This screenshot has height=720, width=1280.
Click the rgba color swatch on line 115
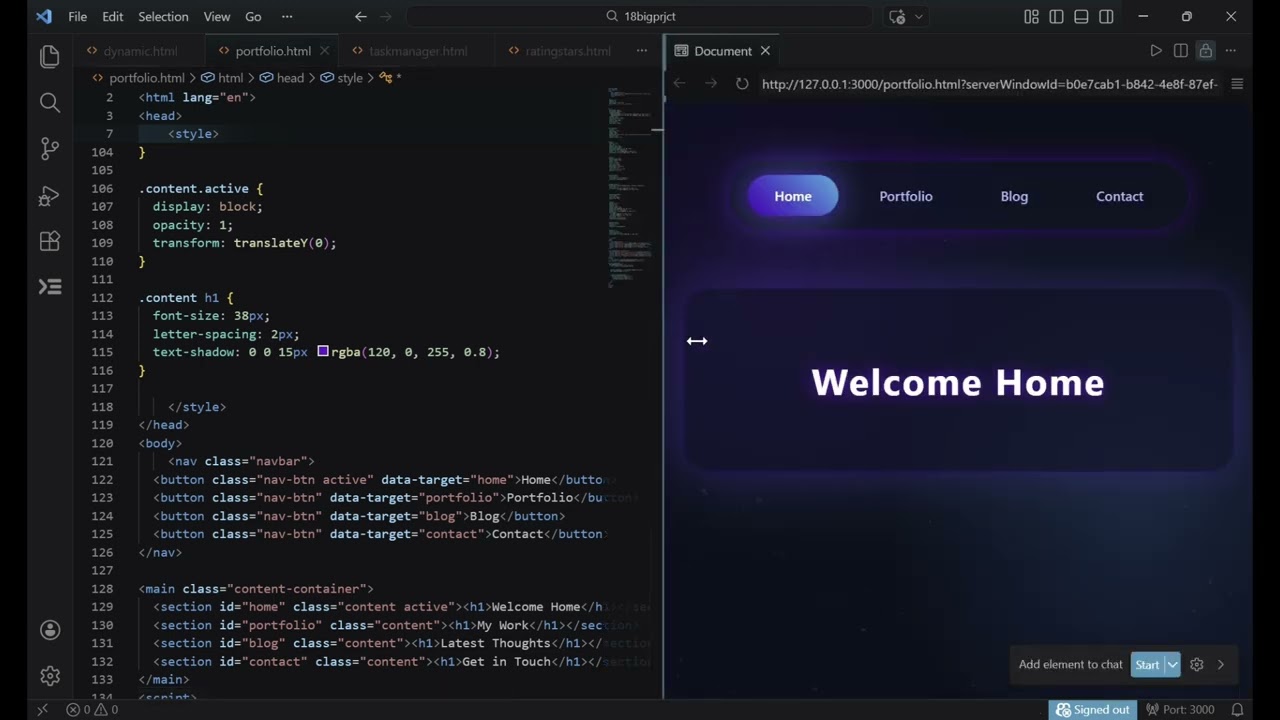pos(323,351)
